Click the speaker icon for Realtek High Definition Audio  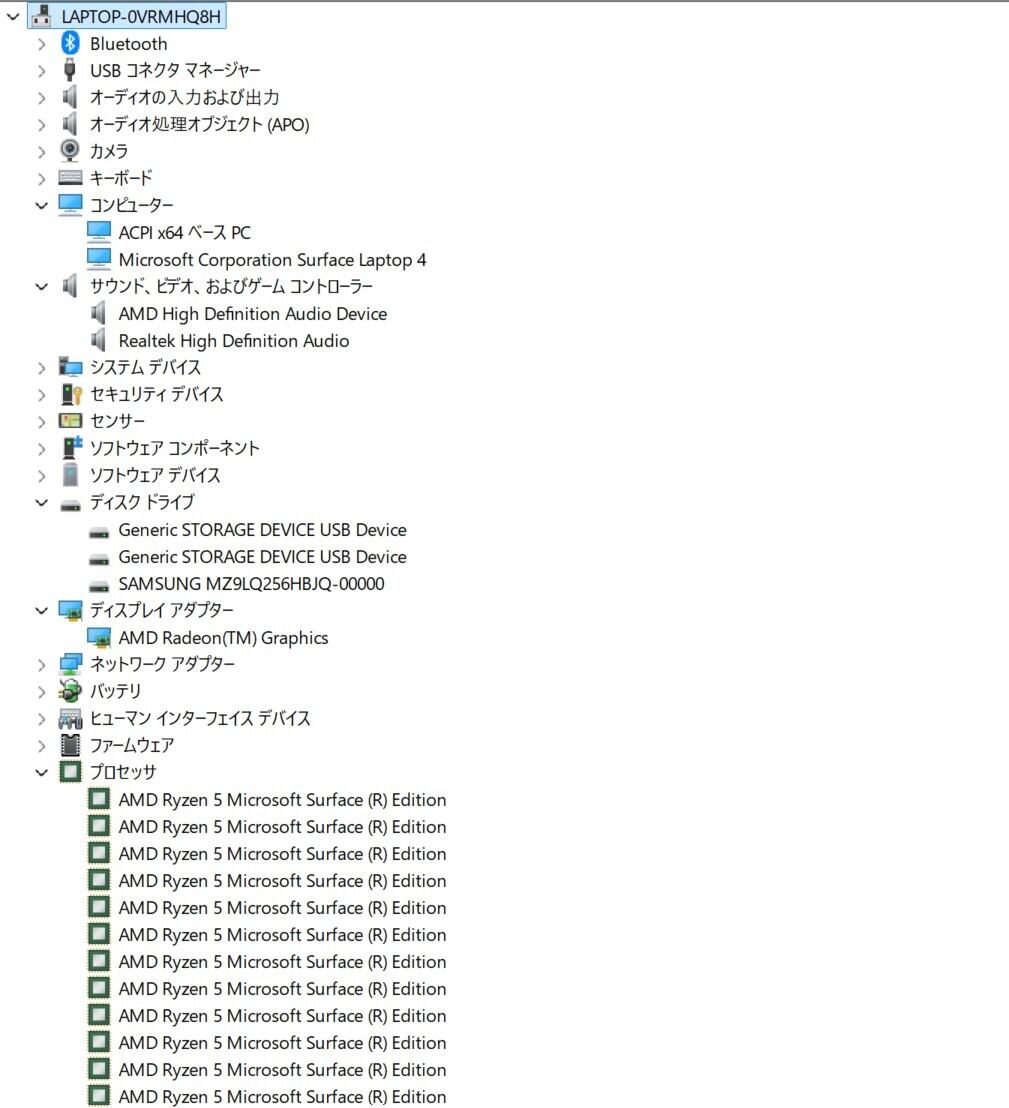coord(99,341)
